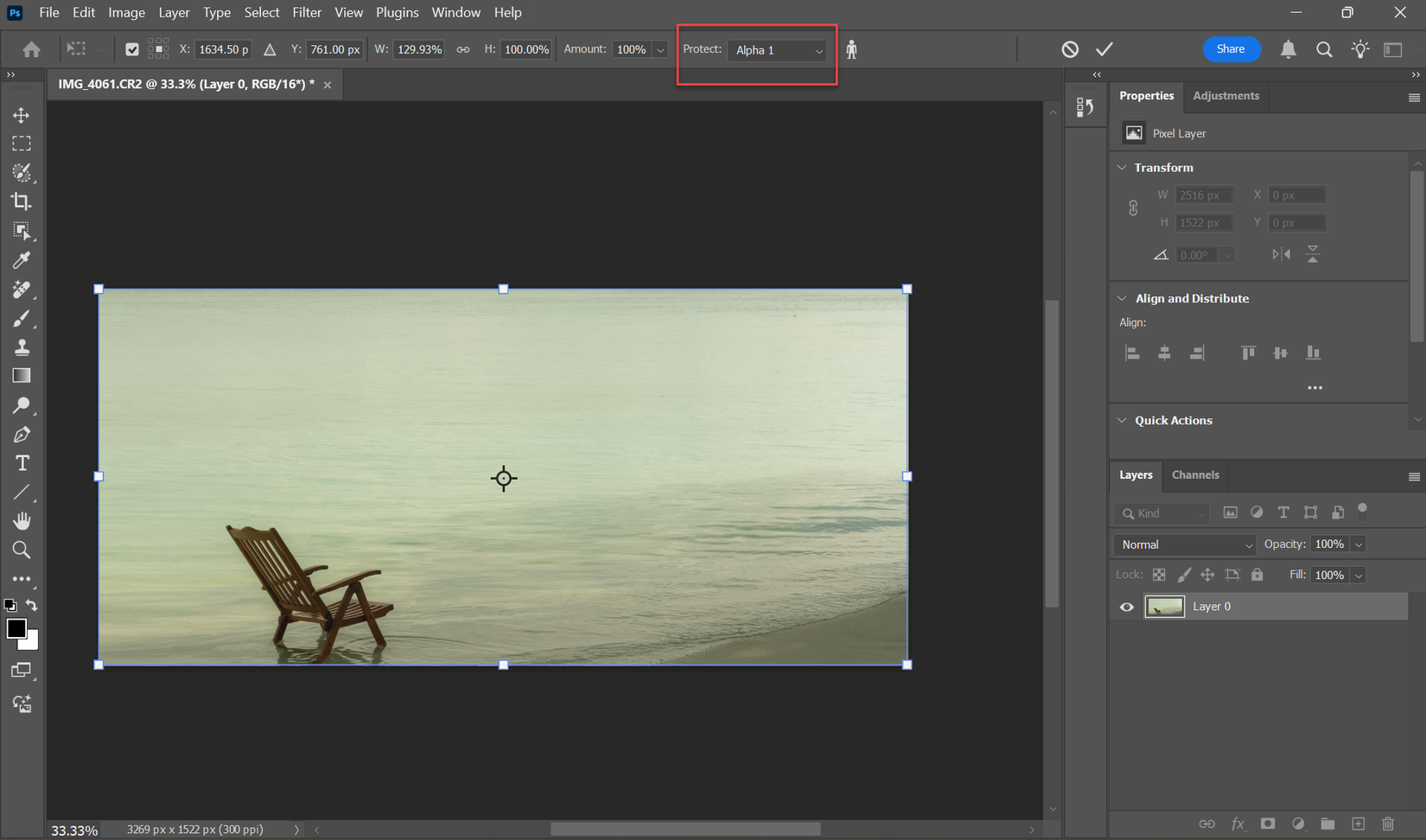Select the Move tool in the toolbar
The image size is (1426, 840).
tap(21, 114)
